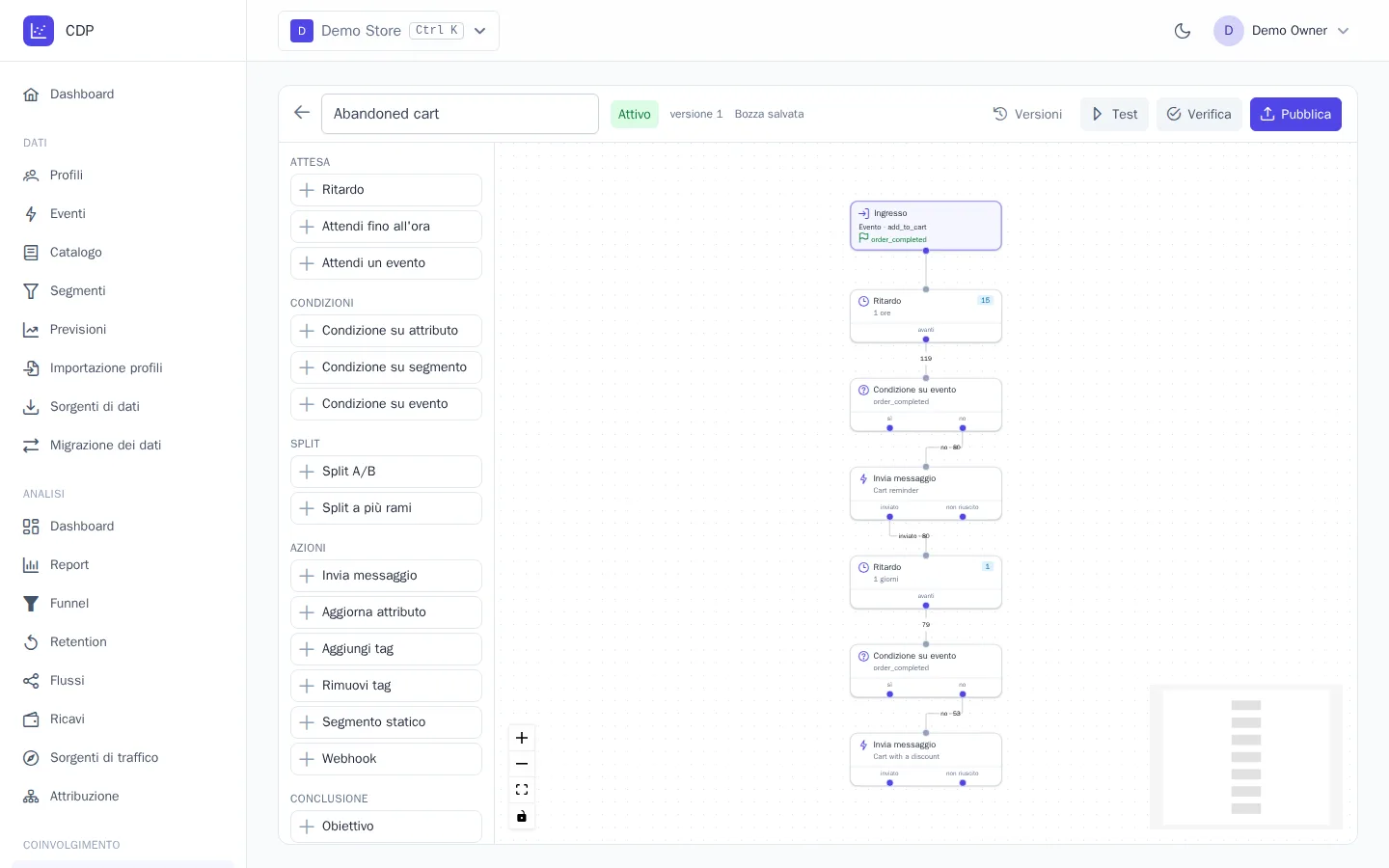Click the Attivo status badge
The width and height of the screenshot is (1389, 868).
point(635,114)
